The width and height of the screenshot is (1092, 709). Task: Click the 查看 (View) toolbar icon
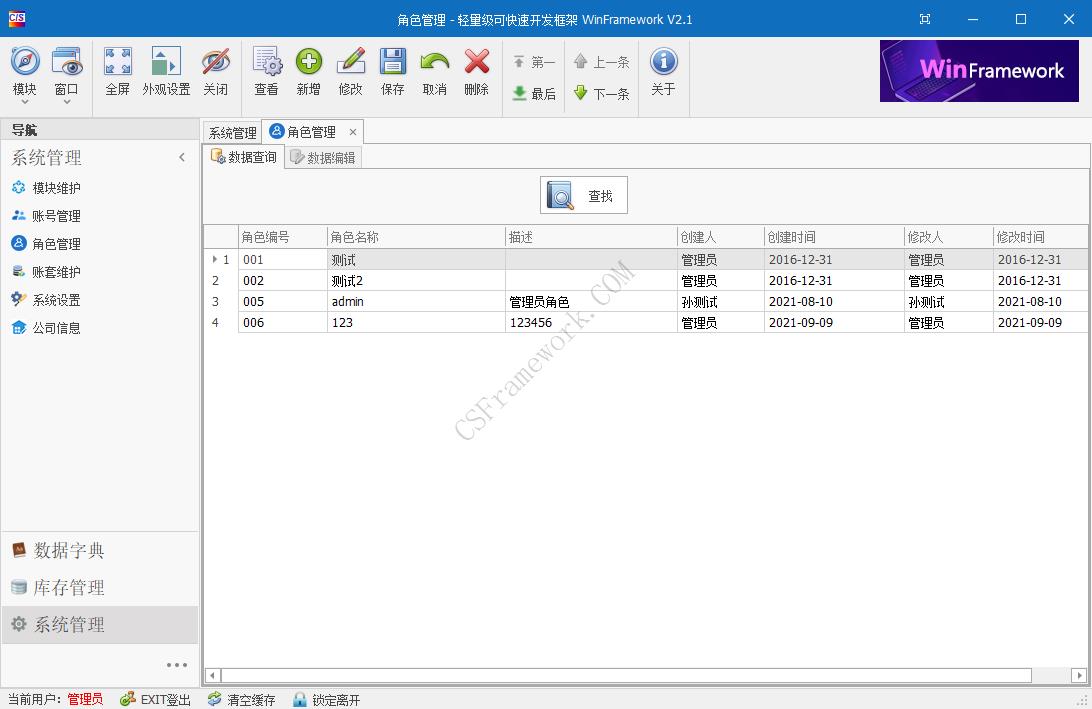pyautogui.click(x=266, y=70)
